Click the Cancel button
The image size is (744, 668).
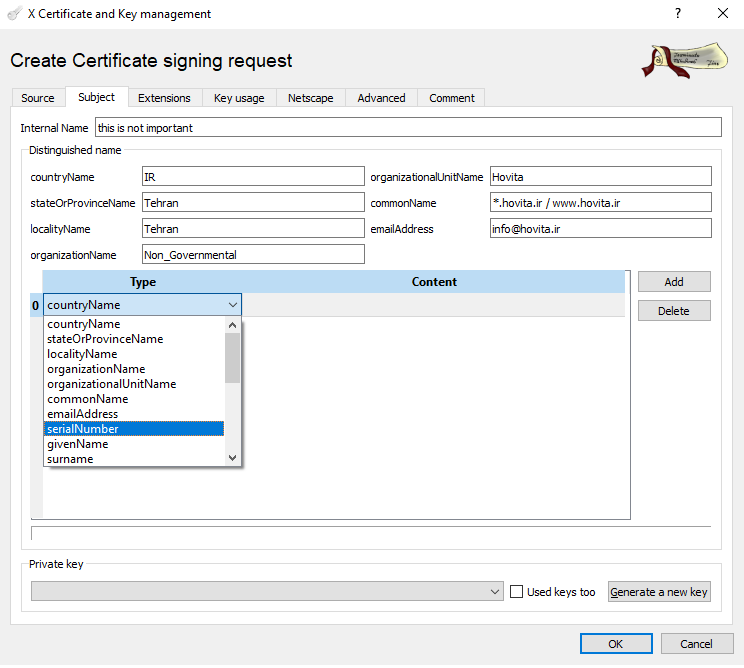696,644
